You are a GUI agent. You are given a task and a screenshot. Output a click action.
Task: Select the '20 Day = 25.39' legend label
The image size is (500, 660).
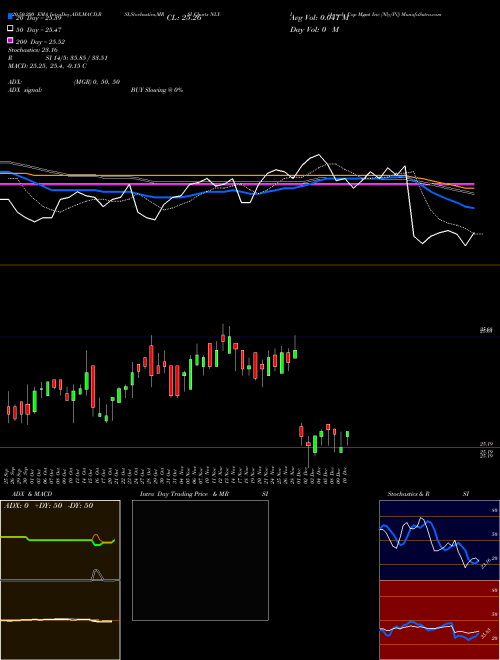pyautogui.click(x=39, y=18)
